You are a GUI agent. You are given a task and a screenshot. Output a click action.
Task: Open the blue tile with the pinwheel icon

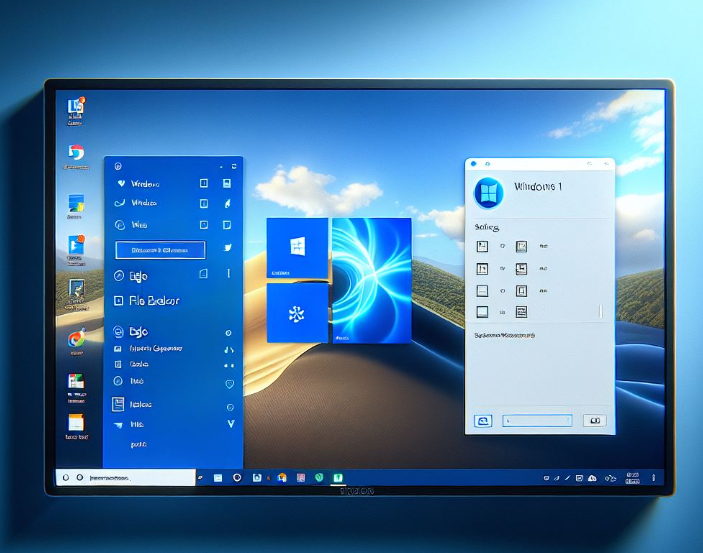click(x=297, y=314)
